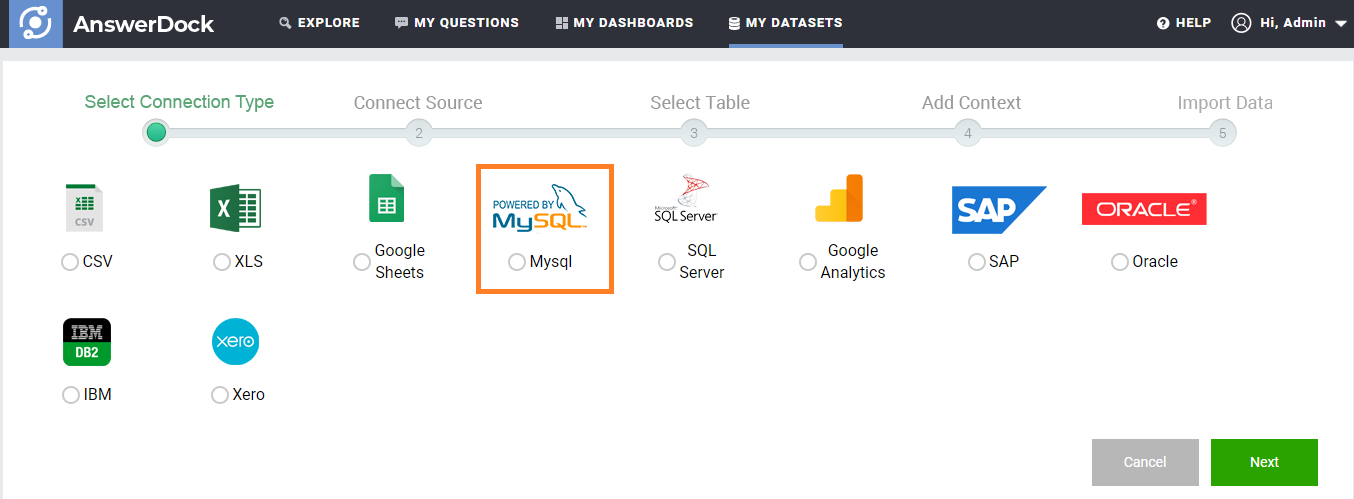The image size is (1354, 499).
Task: Open the My Questions menu
Action: (457, 23)
